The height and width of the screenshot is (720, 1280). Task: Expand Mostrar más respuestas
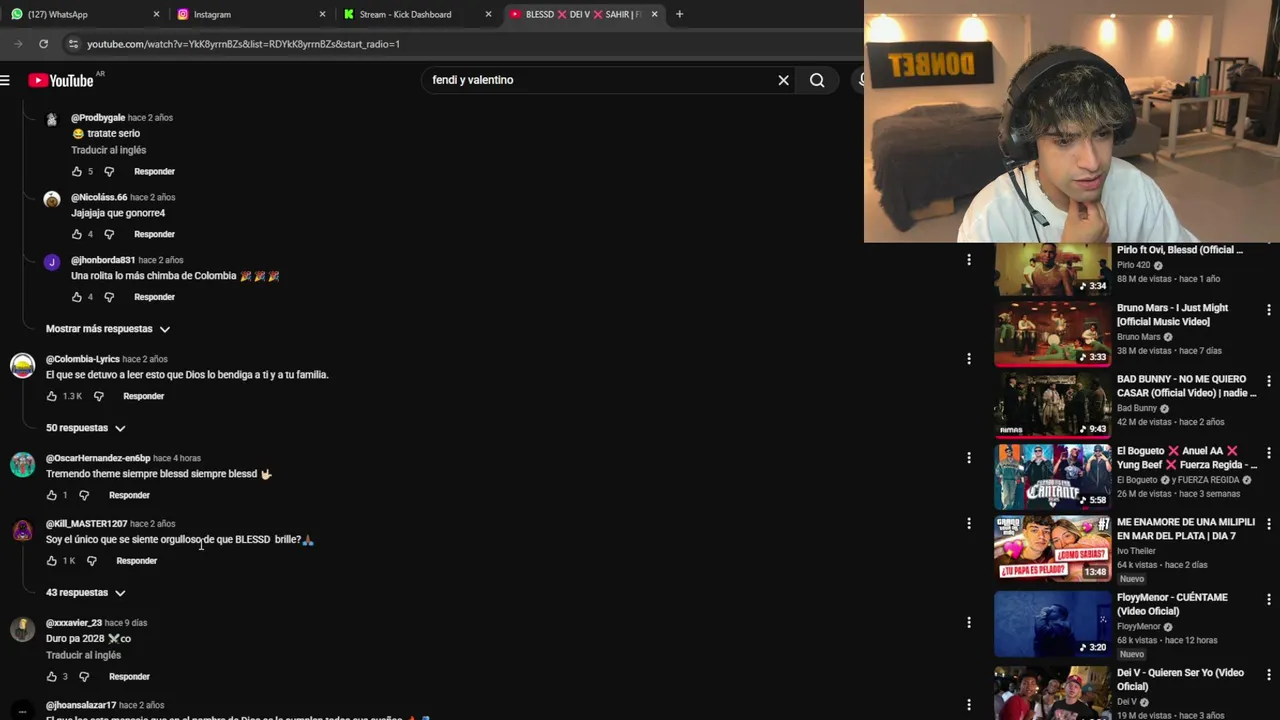tap(108, 329)
